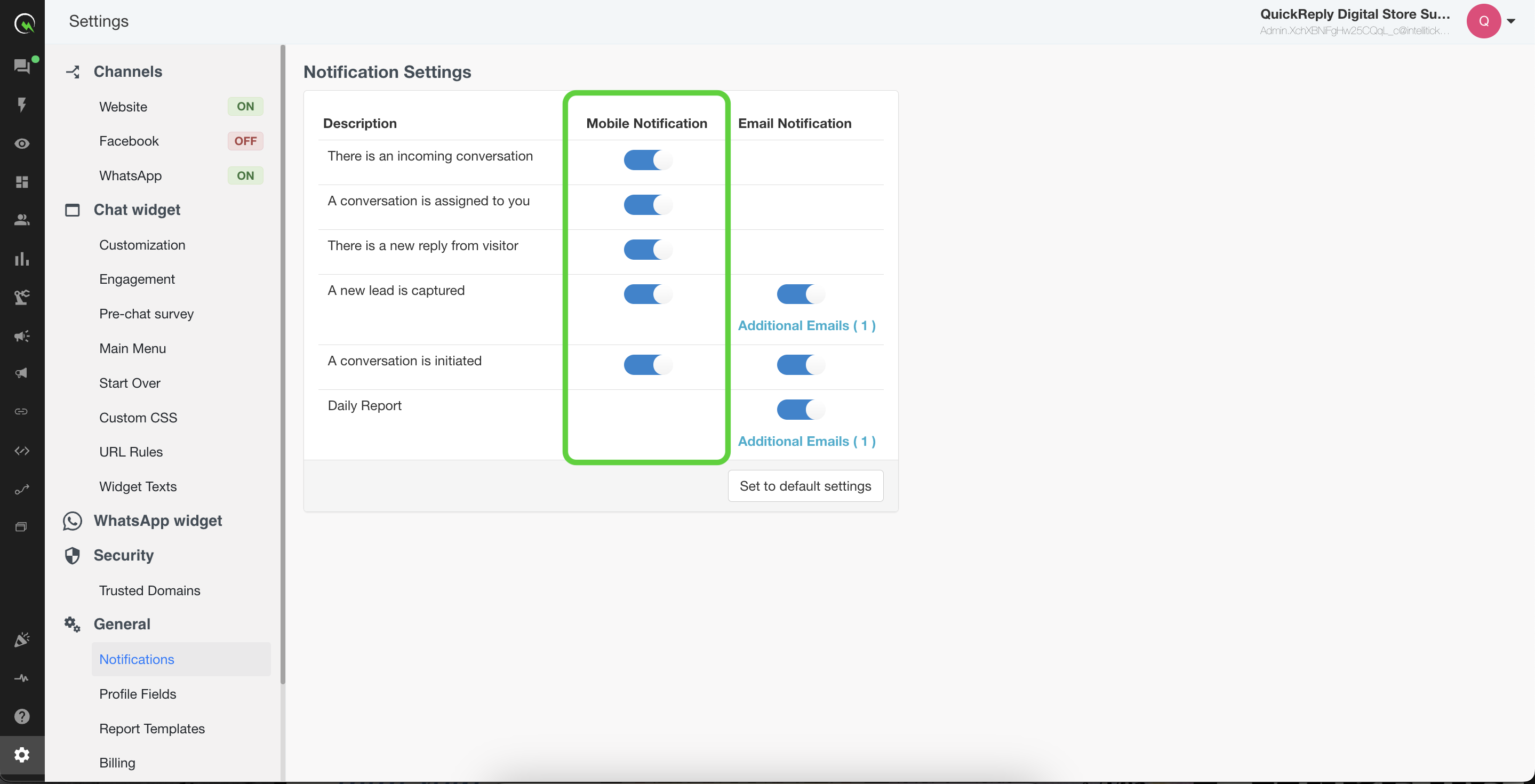The image size is (1535, 784).
Task: Expand the WhatsApp widget section
Action: pyautogui.click(x=157, y=521)
